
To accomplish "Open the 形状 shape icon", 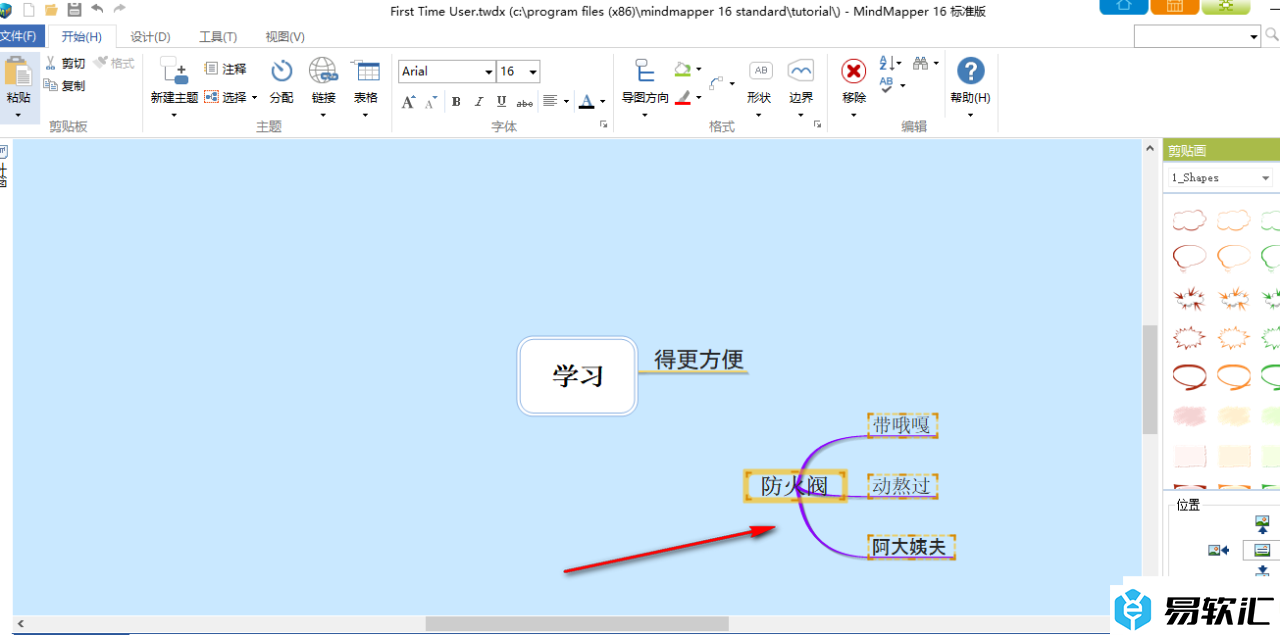I will coord(761,71).
